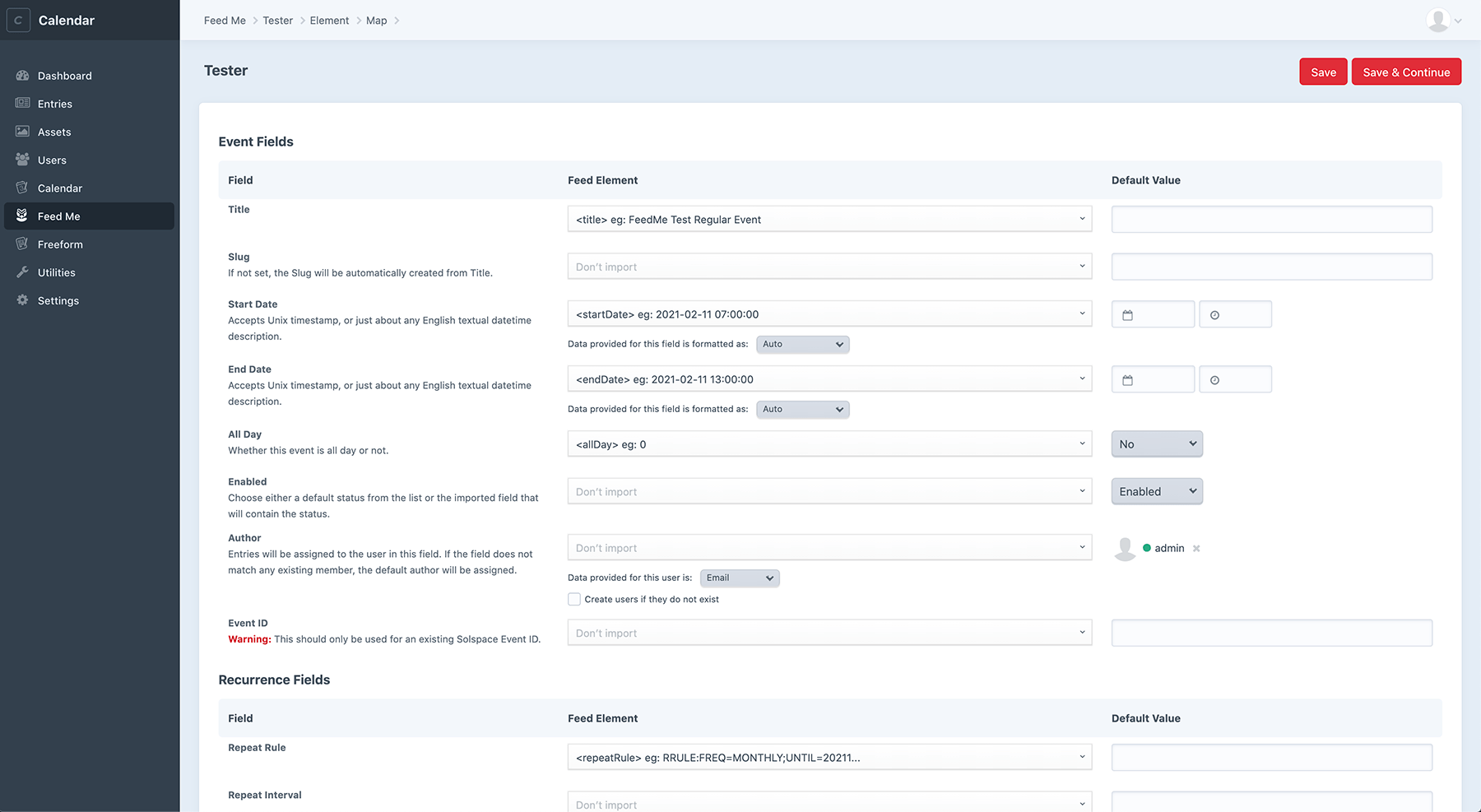Click Start Date default clock icon
The height and width of the screenshot is (812, 1481).
[1214, 315]
